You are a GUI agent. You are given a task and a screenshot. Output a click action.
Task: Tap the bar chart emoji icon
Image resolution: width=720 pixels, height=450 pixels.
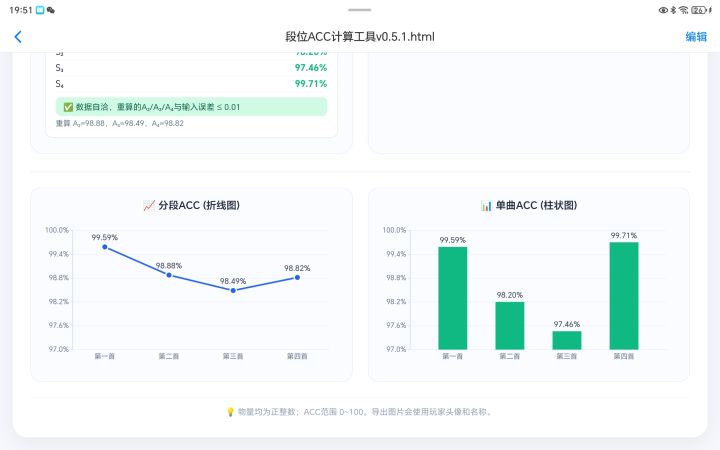click(486, 205)
